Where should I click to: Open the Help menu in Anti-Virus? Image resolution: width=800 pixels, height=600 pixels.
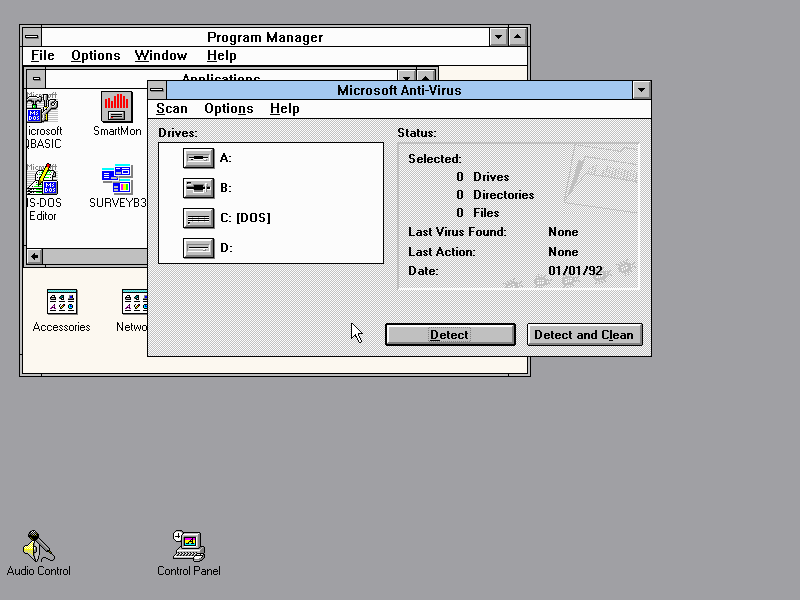[285, 109]
